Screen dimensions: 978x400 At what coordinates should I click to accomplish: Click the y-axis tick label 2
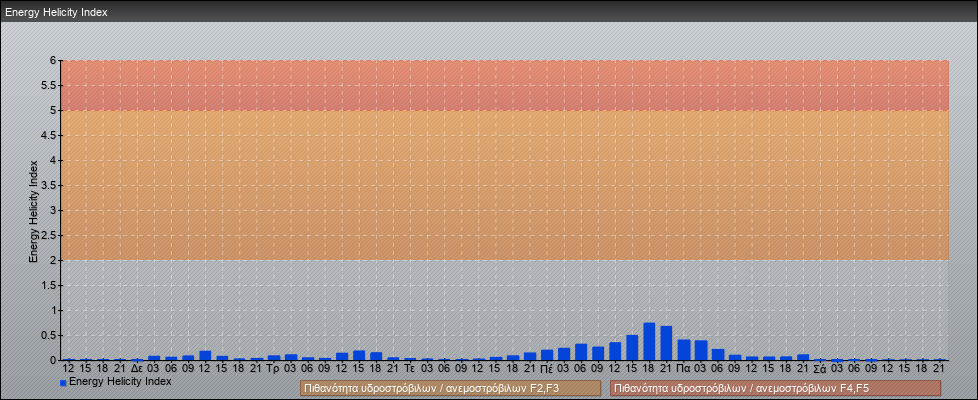tap(52, 260)
